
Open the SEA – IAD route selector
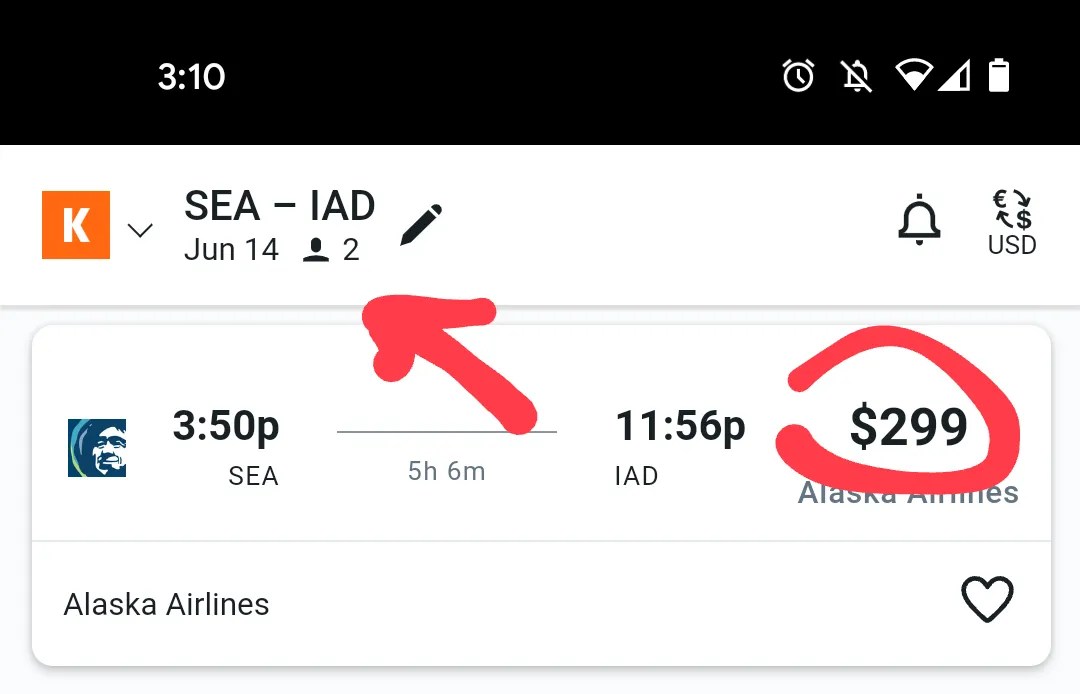coord(278,205)
